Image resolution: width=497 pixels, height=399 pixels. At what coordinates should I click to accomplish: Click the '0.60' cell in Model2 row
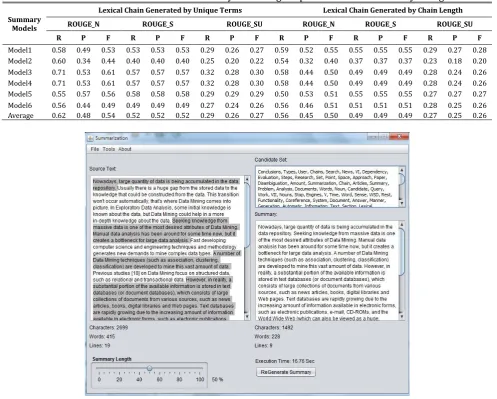tap(59, 61)
